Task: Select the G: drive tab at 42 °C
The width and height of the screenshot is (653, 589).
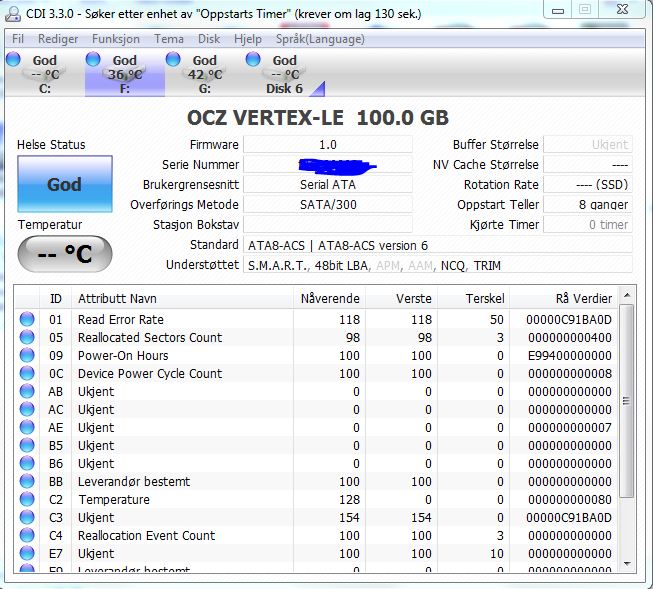Action: coord(204,74)
